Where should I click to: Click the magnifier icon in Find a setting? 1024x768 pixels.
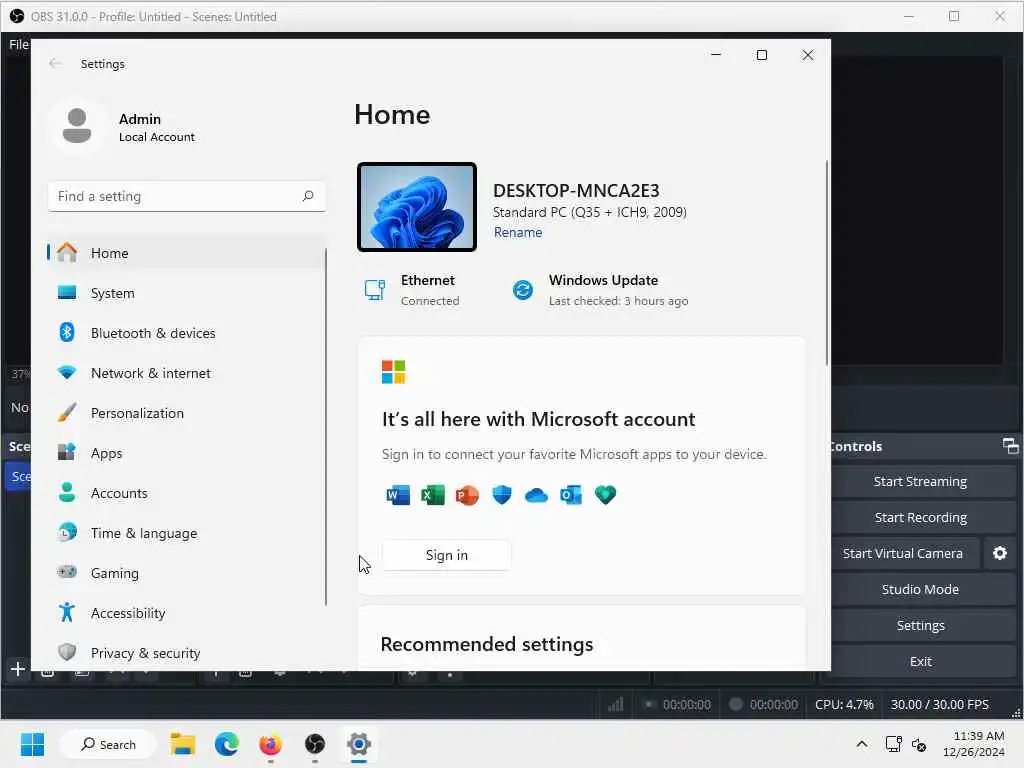click(308, 196)
